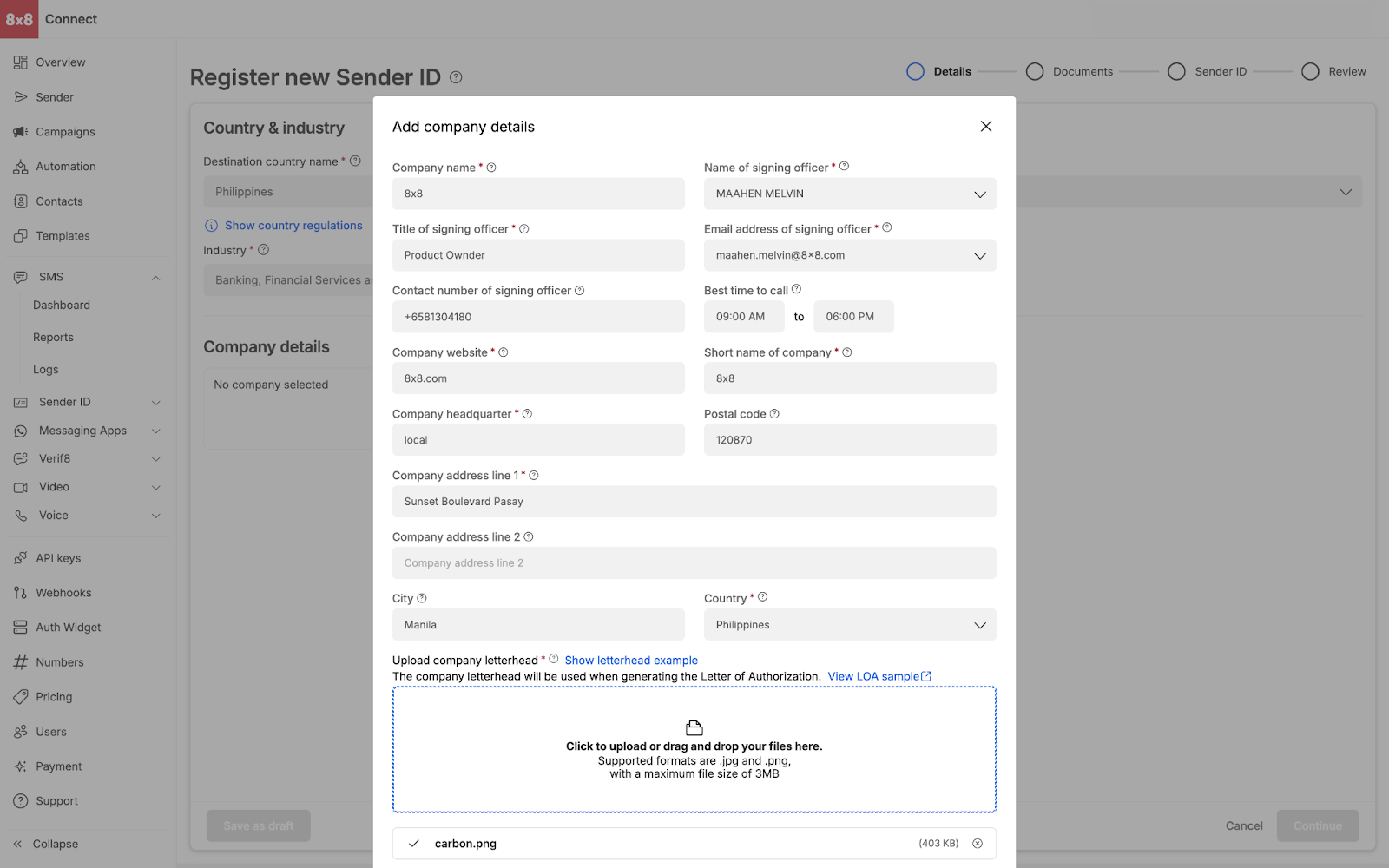This screenshot has height=868, width=1389.
Task: Click Show letterhead example link
Action: point(631,661)
